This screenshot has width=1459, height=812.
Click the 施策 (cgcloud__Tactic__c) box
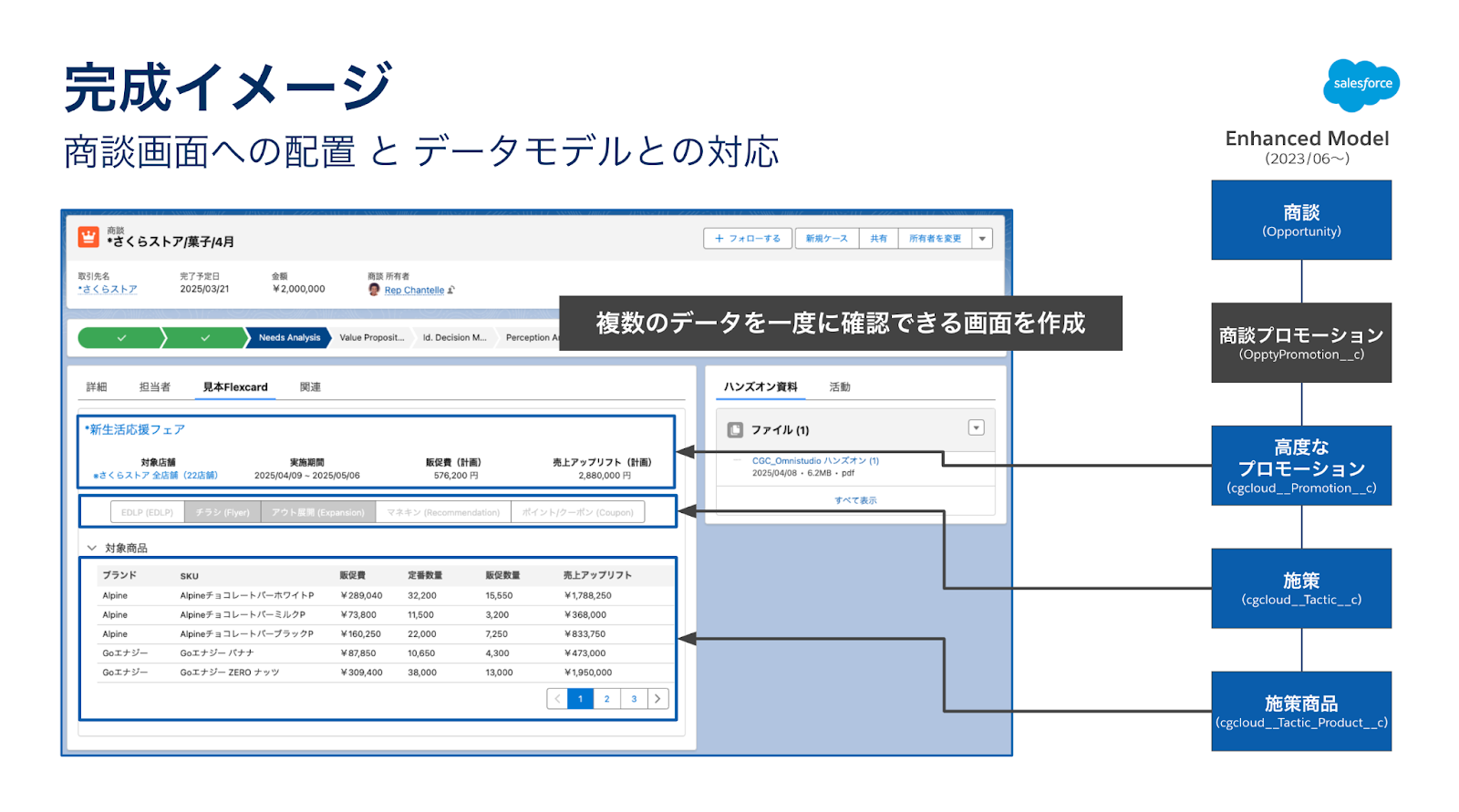[1301, 589]
